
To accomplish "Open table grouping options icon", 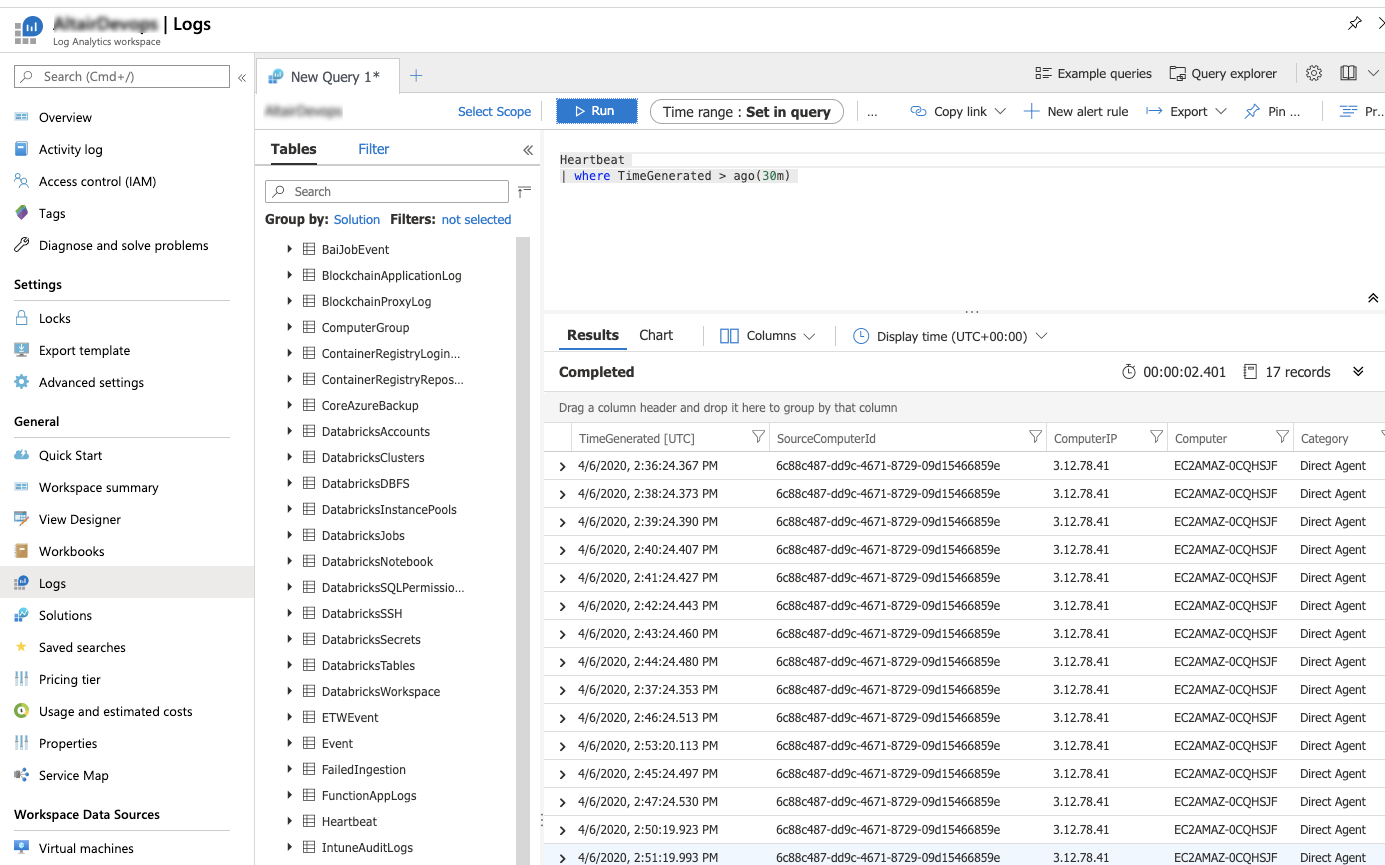I will 524,191.
